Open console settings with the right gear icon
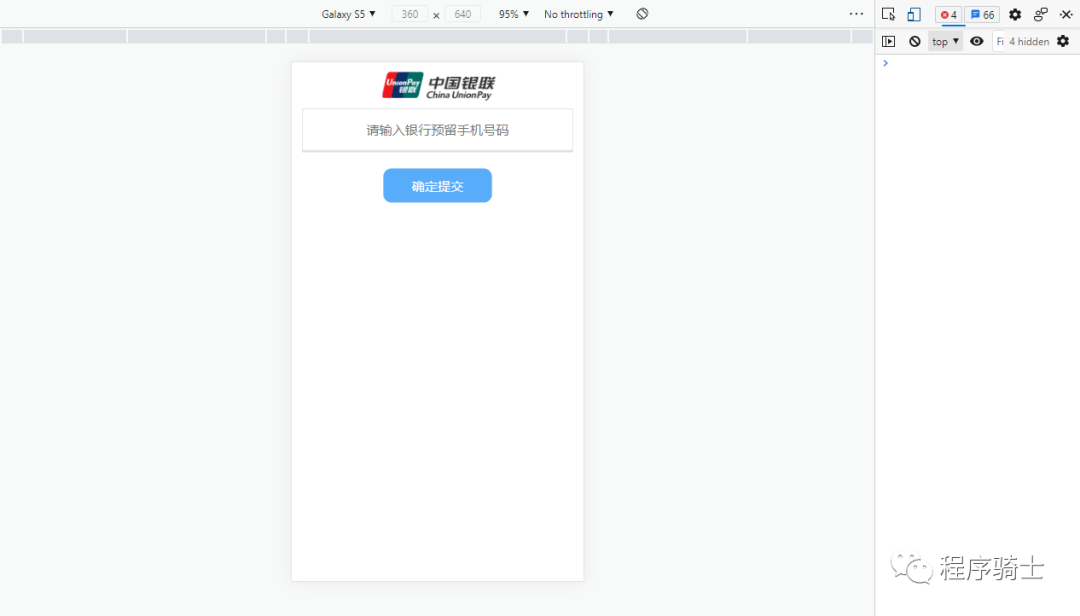Viewport: 1080px width, 616px height. click(1063, 41)
